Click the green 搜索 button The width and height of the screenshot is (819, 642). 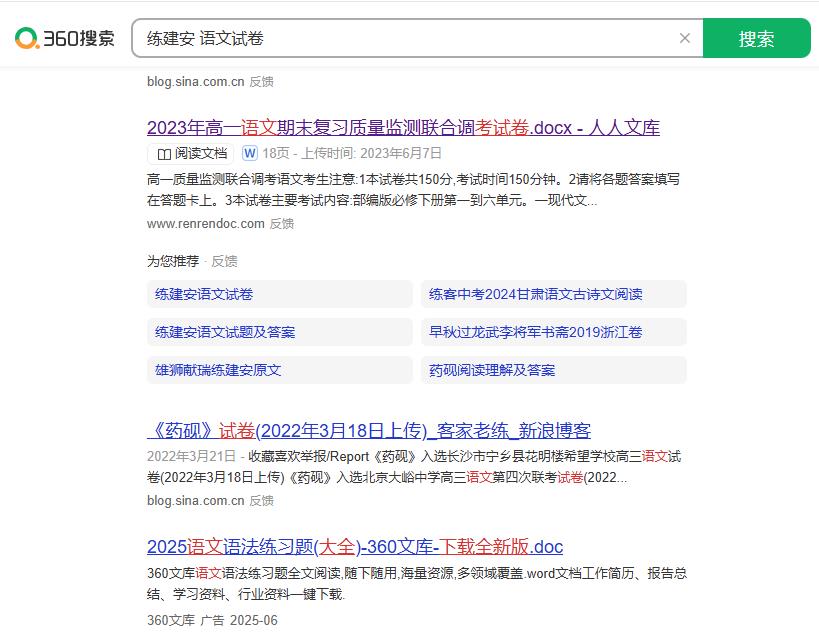(x=756, y=38)
